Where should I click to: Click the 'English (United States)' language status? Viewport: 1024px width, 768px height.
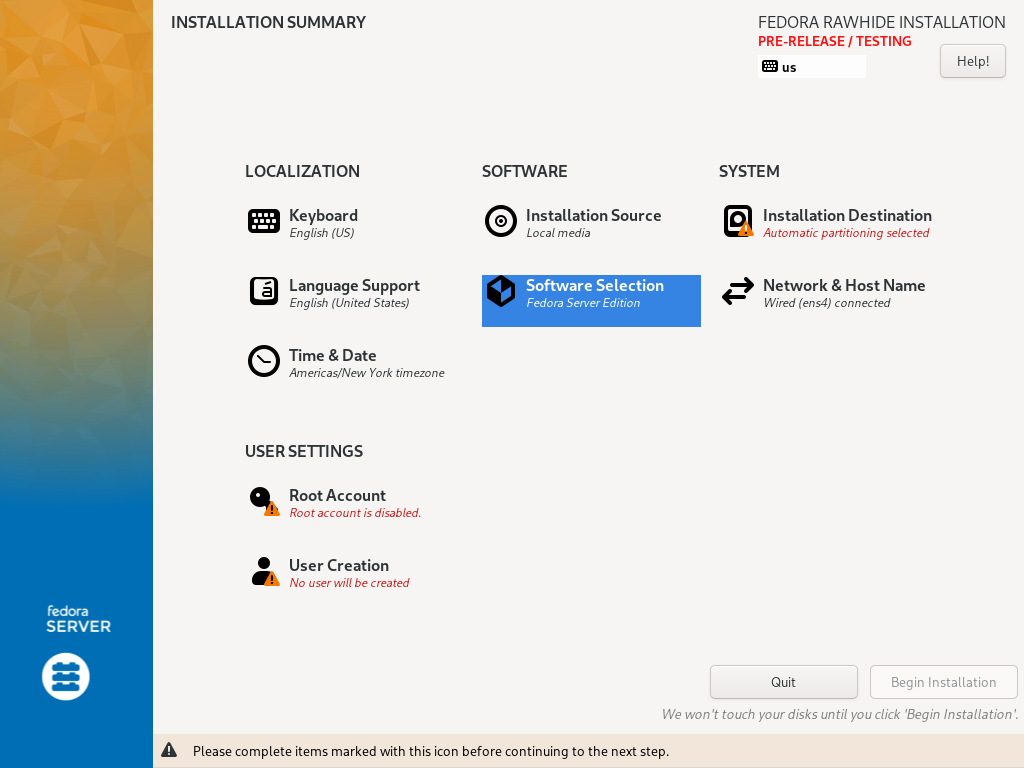tap(349, 303)
